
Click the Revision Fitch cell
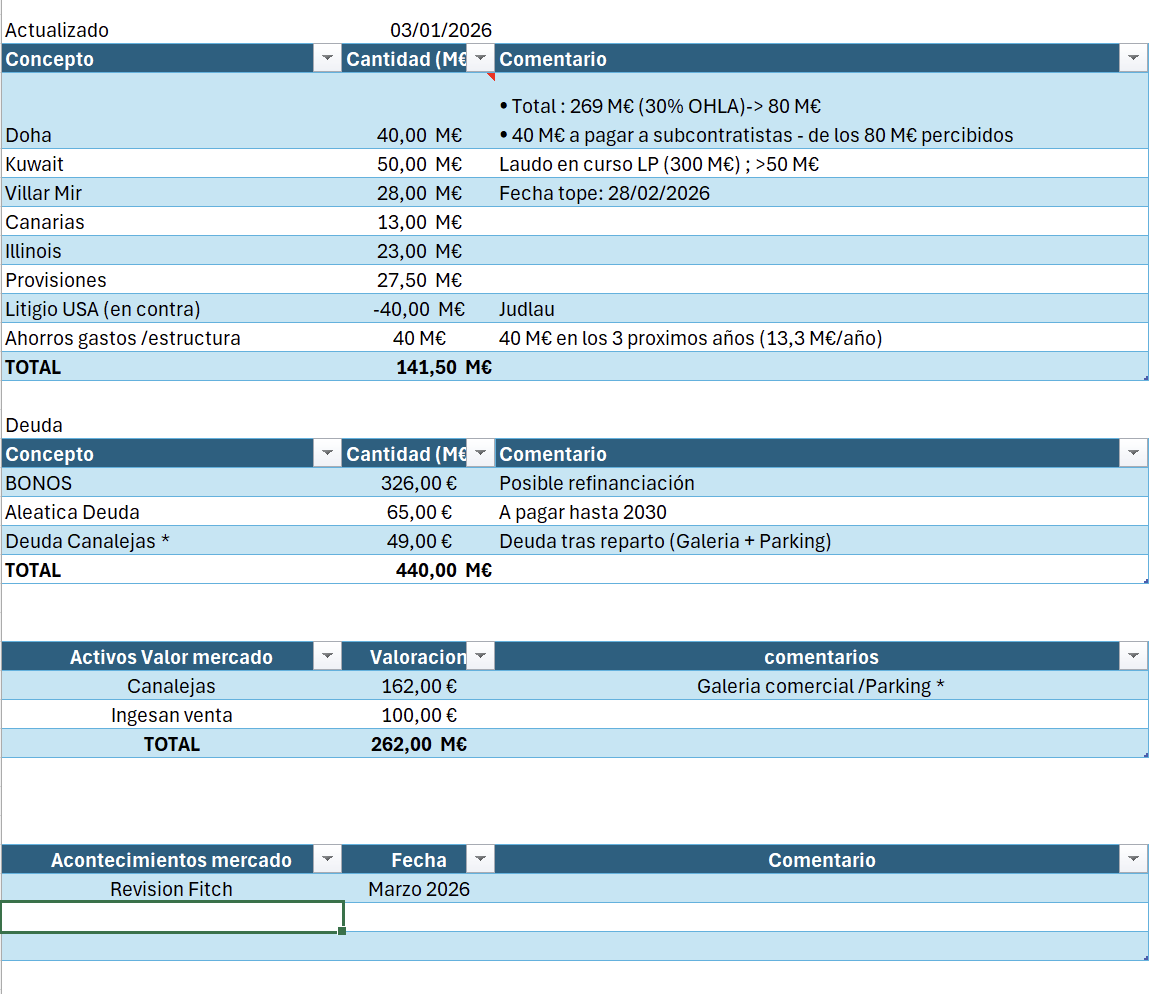(171, 889)
